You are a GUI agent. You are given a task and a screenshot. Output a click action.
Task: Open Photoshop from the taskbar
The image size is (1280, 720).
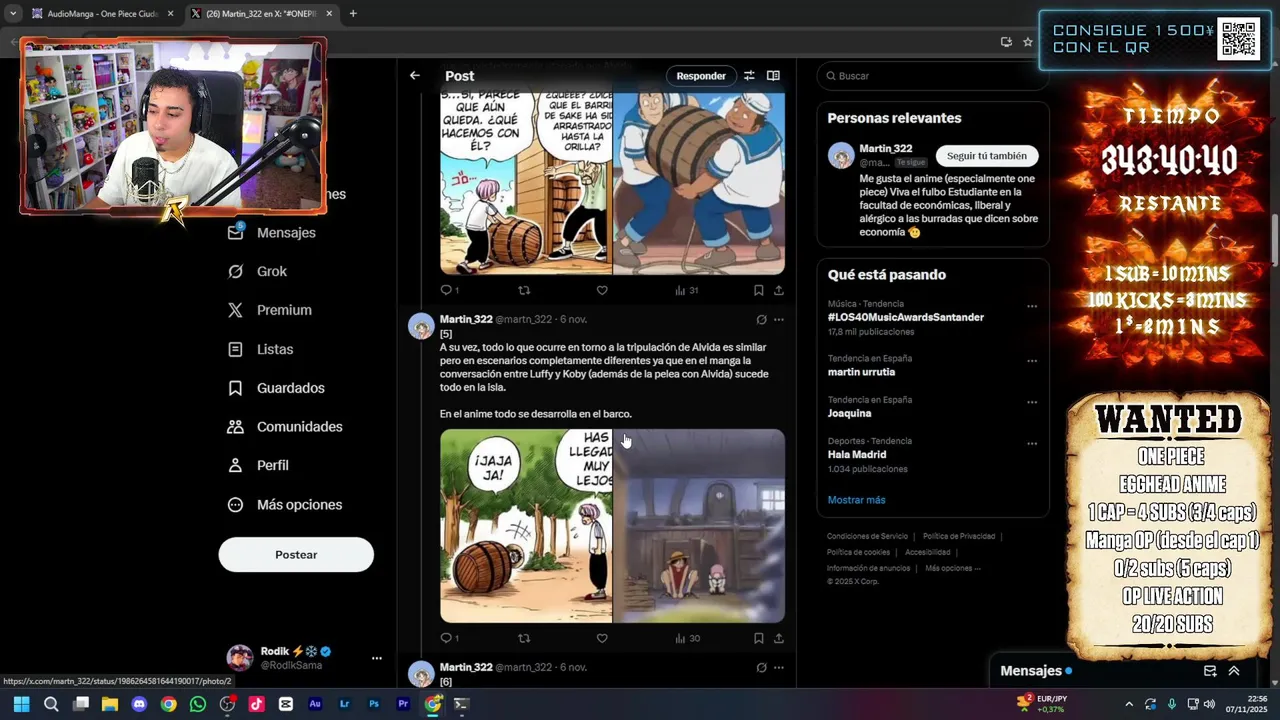(x=374, y=704)
